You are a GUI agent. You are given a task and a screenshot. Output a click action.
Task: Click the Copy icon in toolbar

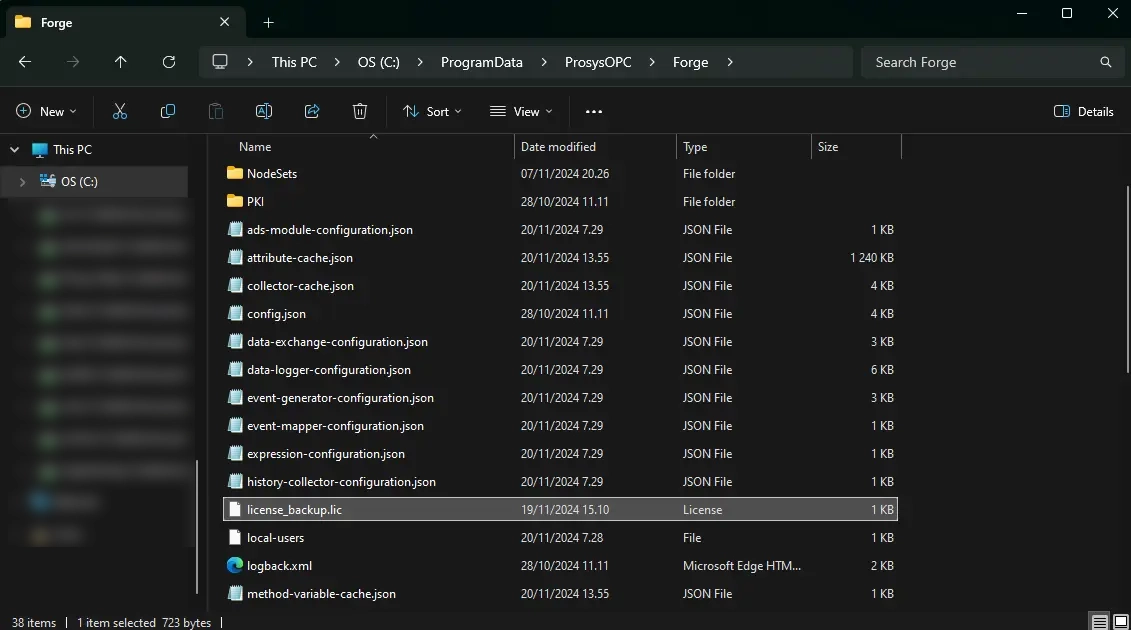(x=167, y=111)
